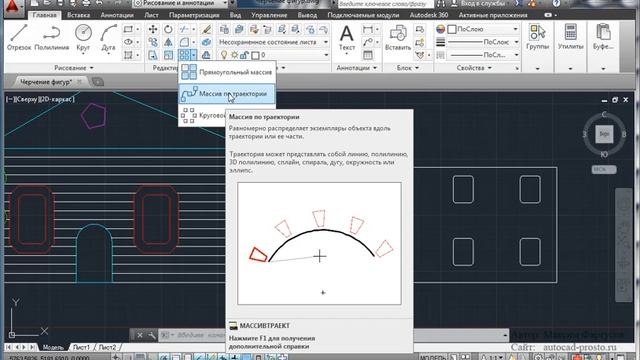Switch to the Вставка ribbon tab
Image resolution: width=640 pixels, height=360 pixels.
(78, 15)
